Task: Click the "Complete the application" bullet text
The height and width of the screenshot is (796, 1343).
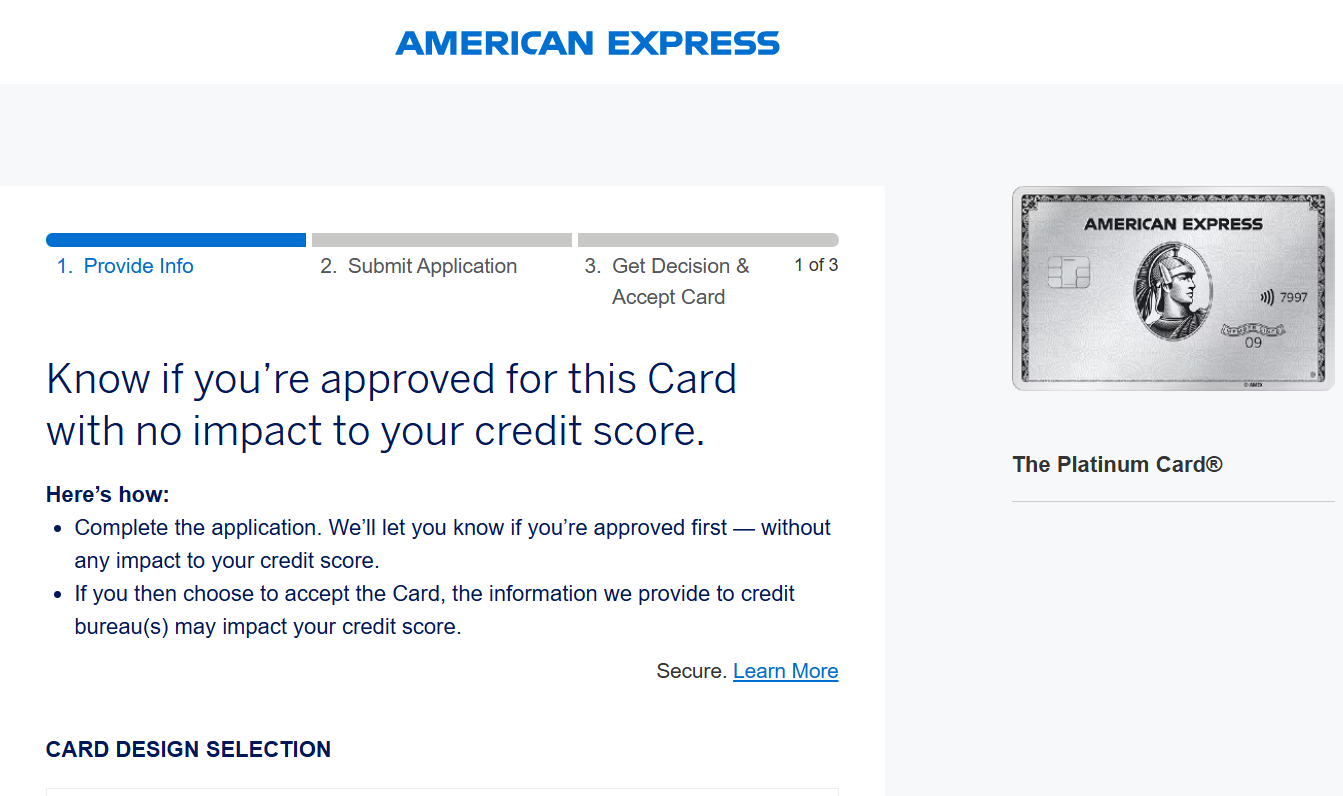Action: click(452, 543)
